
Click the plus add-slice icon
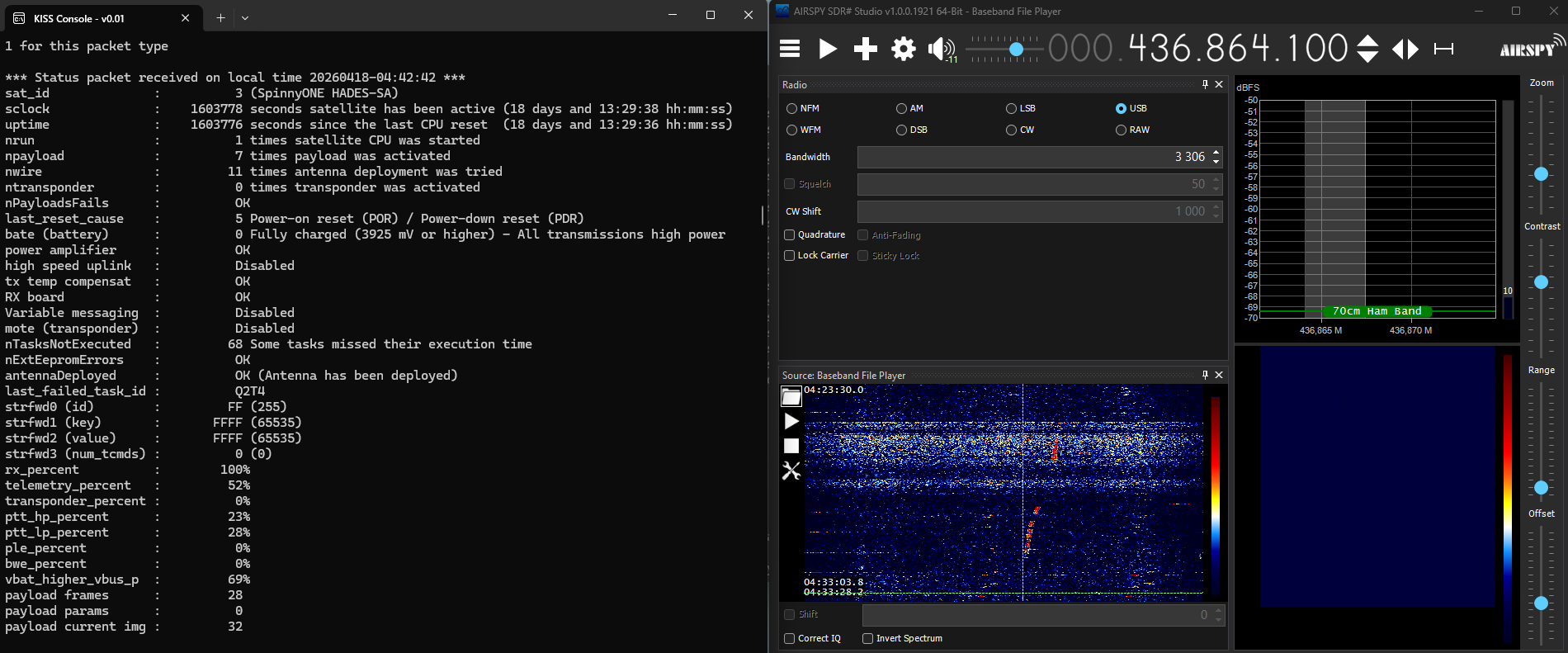click(x=865, y=49)
